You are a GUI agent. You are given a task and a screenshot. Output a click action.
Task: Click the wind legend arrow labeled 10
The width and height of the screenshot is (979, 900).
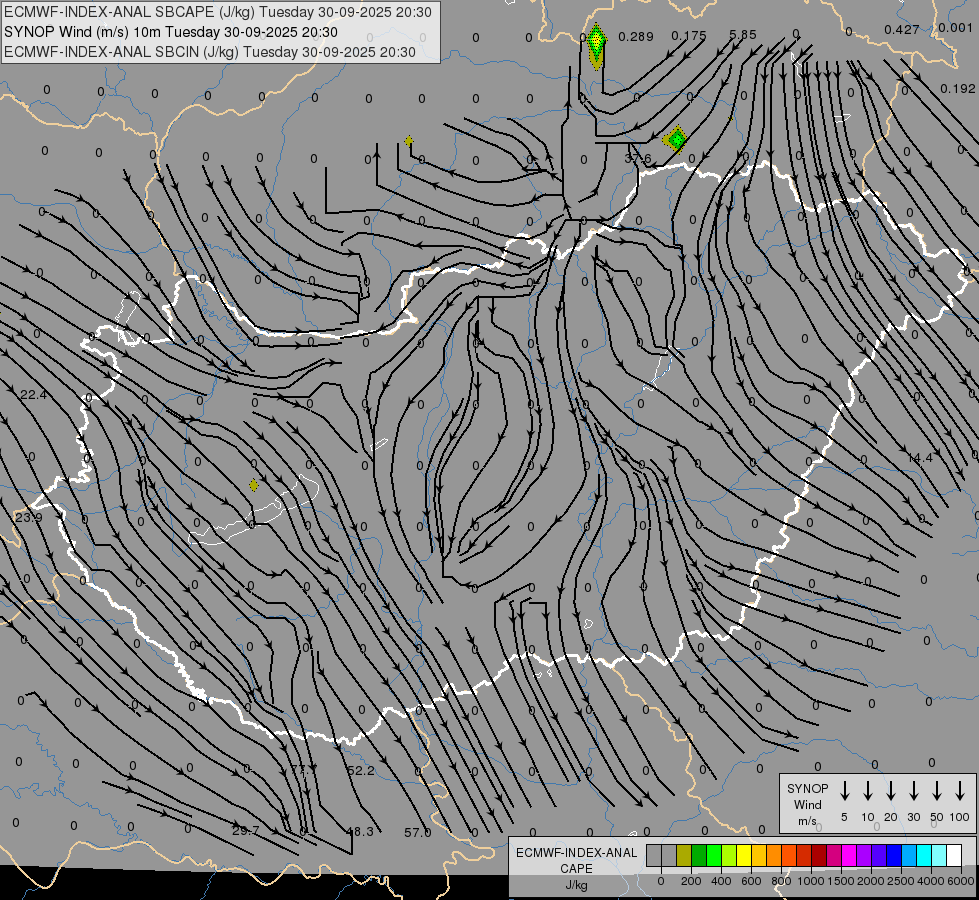tap(868, 791)
